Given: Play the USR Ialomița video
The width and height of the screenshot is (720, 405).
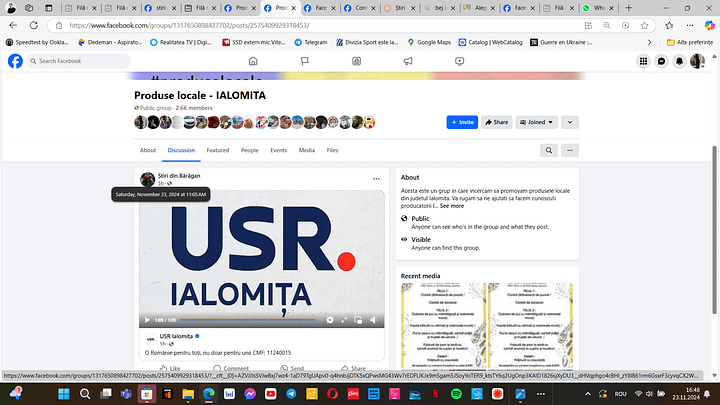Looking at the screenshot, I should [149, 320].
